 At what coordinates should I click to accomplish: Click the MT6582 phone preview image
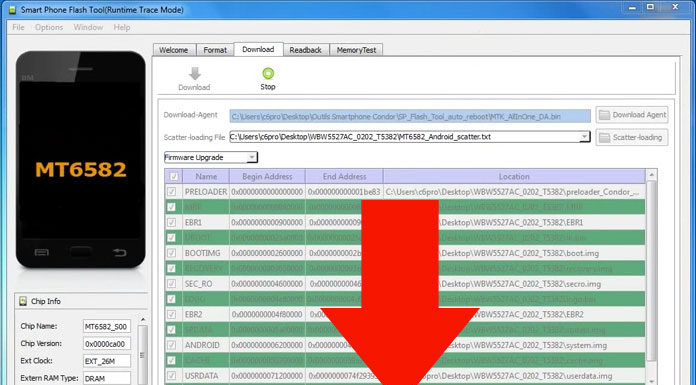click(x=80, y=160)
